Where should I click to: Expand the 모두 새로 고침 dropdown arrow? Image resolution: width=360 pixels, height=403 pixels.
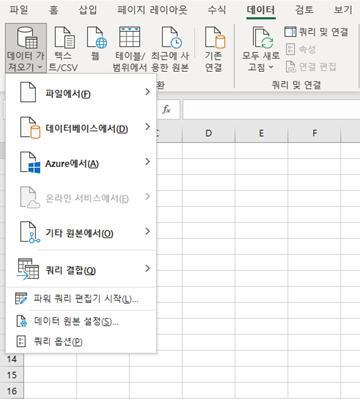pyautogui.click(x=271, y=67)
